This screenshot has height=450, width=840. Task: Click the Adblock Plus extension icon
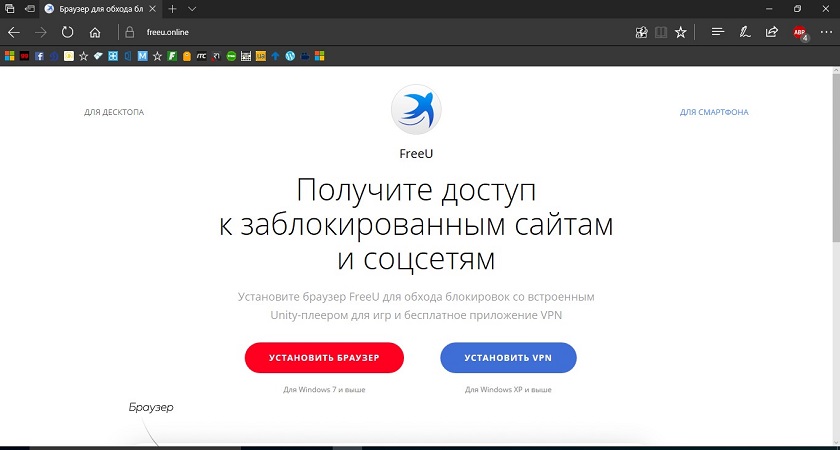click(800, 32)
